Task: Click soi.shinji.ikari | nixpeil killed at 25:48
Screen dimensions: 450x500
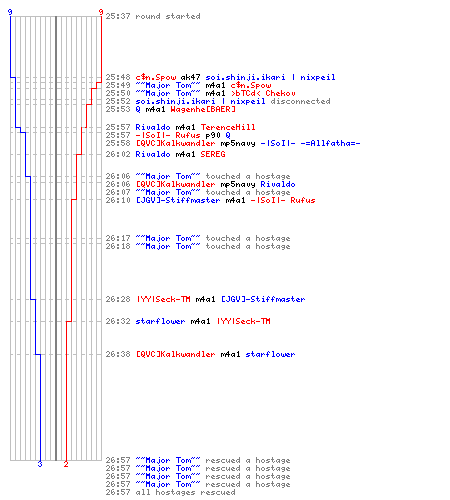Action: (x=270, y=77)
